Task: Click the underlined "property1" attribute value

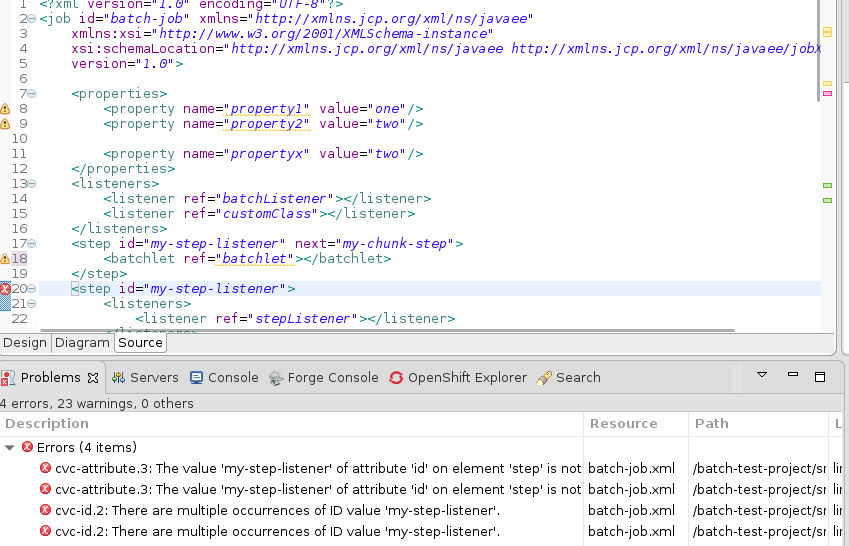Action: point(266,109)
